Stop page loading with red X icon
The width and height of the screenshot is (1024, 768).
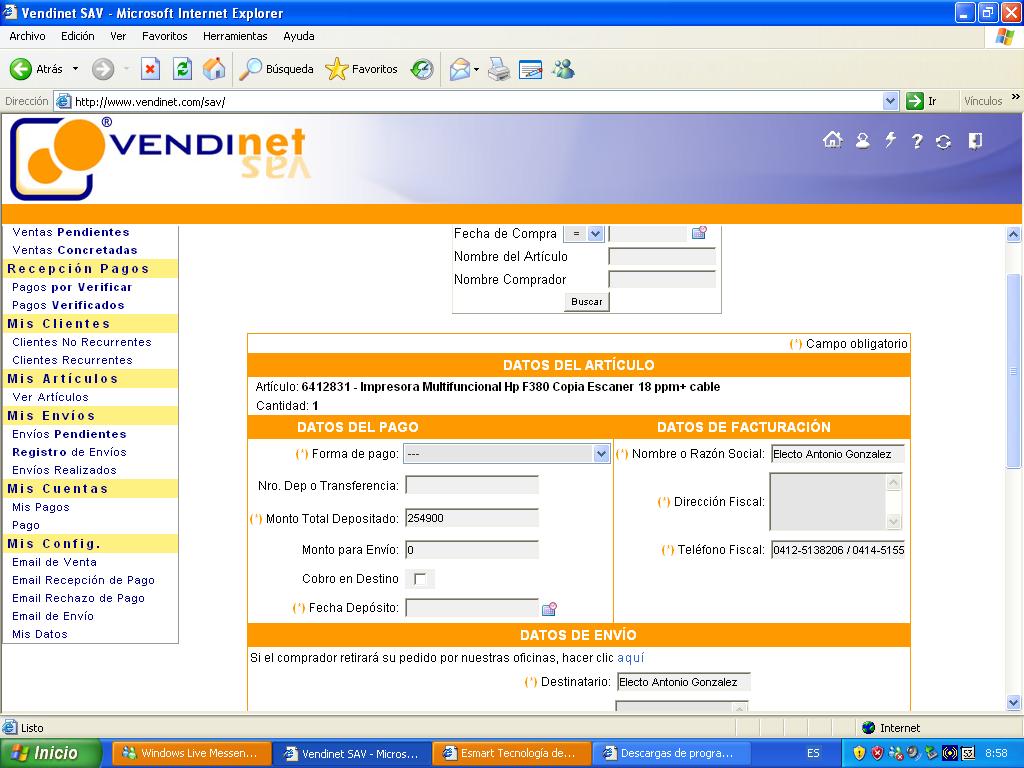click(x=150, y=69)
